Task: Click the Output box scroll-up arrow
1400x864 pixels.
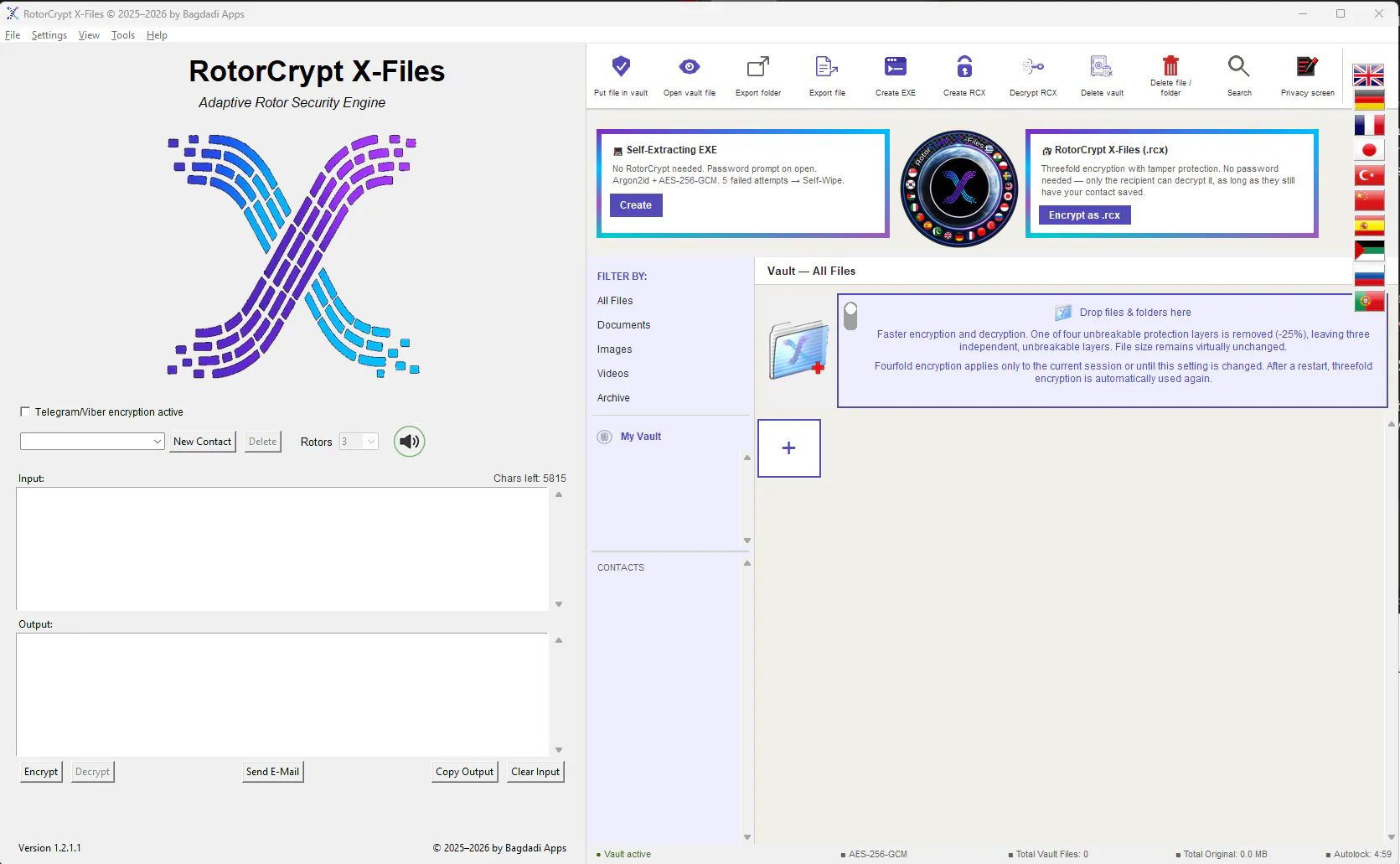Action: (559, 640)
